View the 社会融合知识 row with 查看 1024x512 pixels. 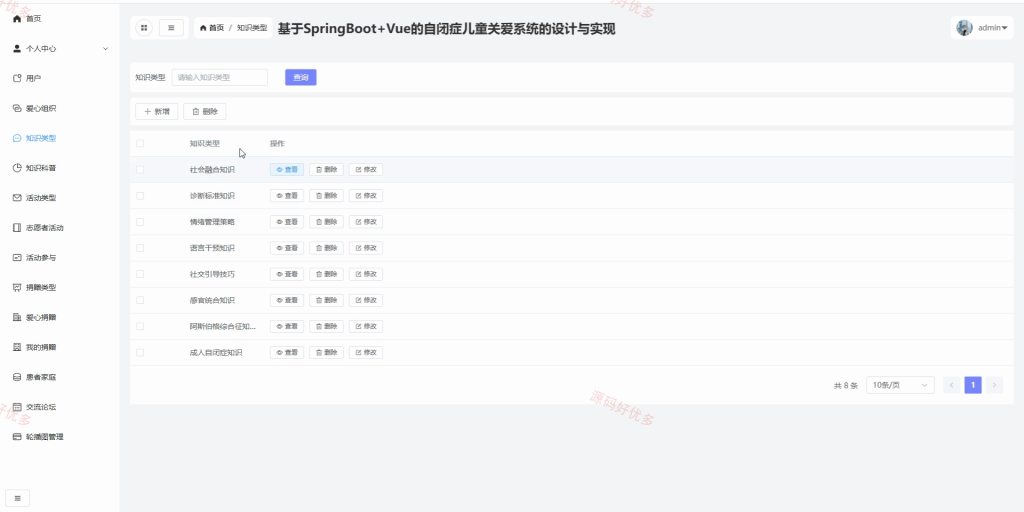(x=287, y=170)
